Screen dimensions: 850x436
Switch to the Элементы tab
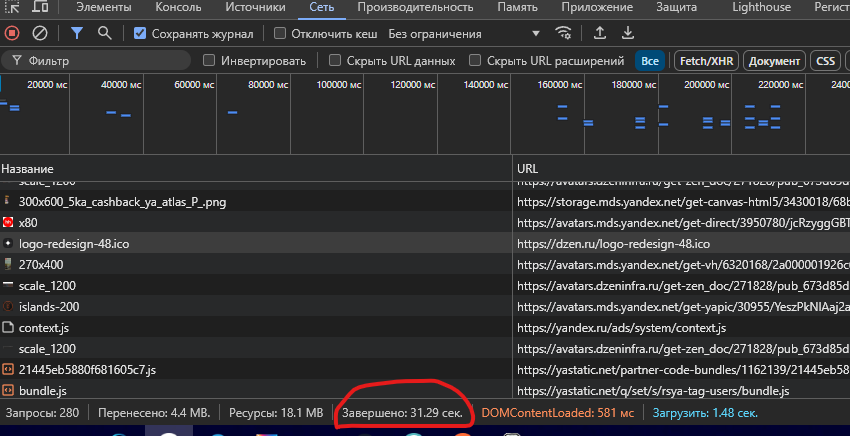(104, 7)
